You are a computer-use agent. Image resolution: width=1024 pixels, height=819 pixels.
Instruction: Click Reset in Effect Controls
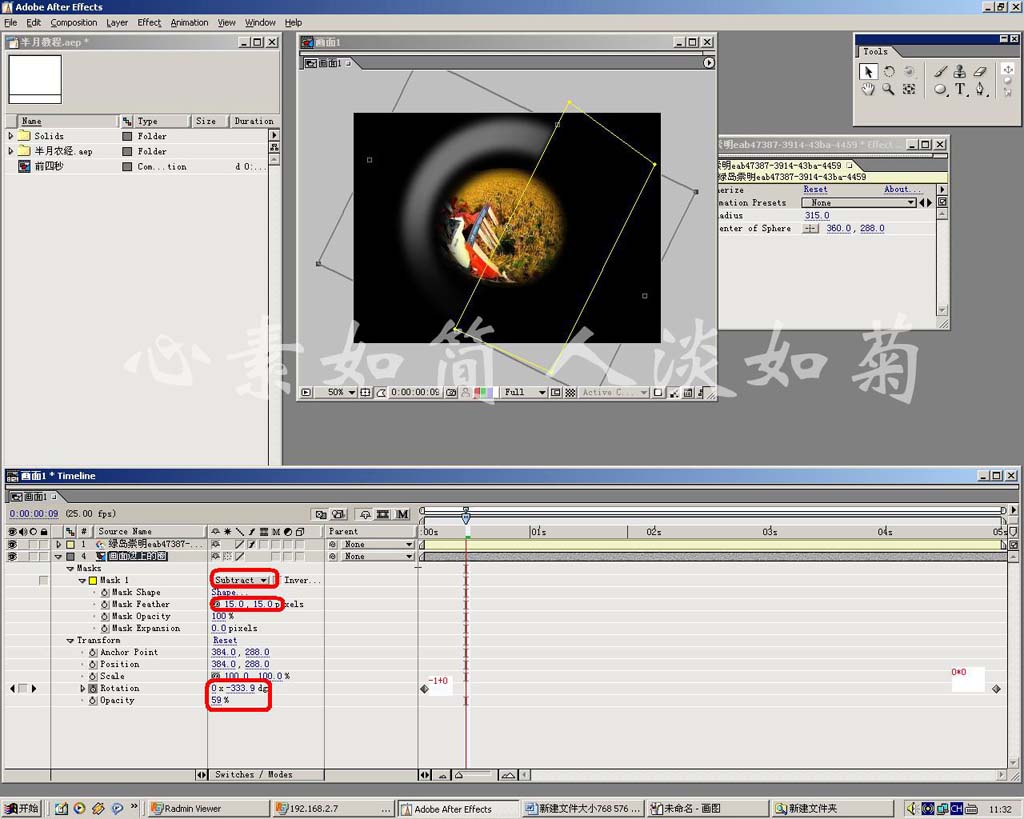[x=815, y=189]
